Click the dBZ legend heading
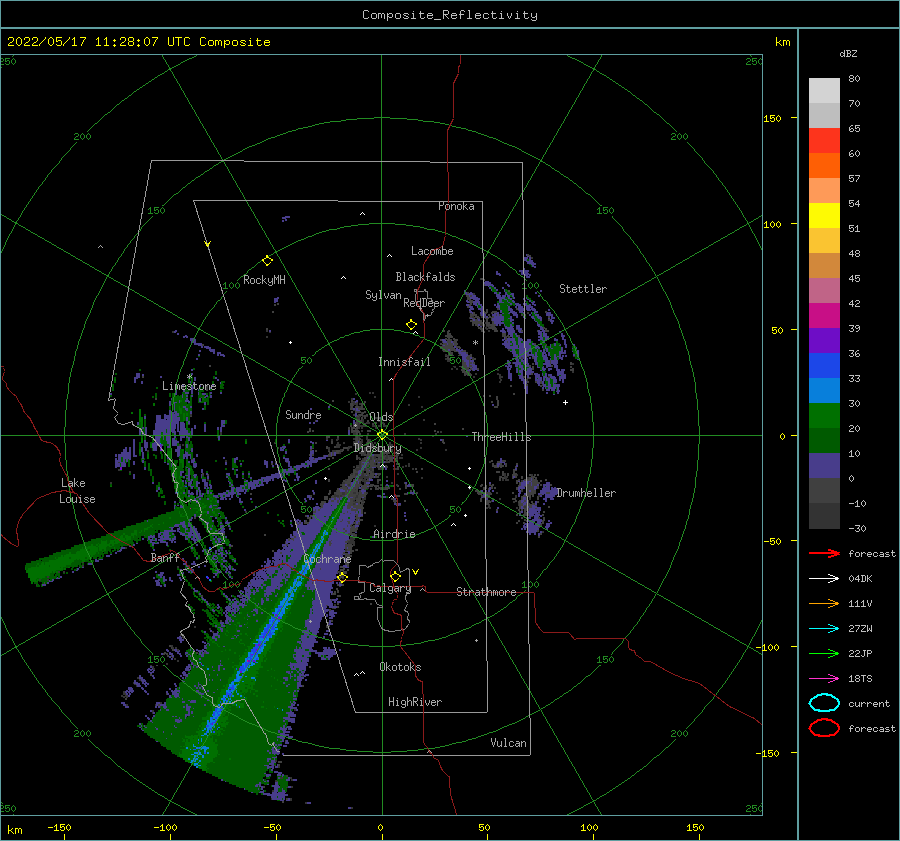The width and height of the screenshot is (900, 841). point(848,53)
